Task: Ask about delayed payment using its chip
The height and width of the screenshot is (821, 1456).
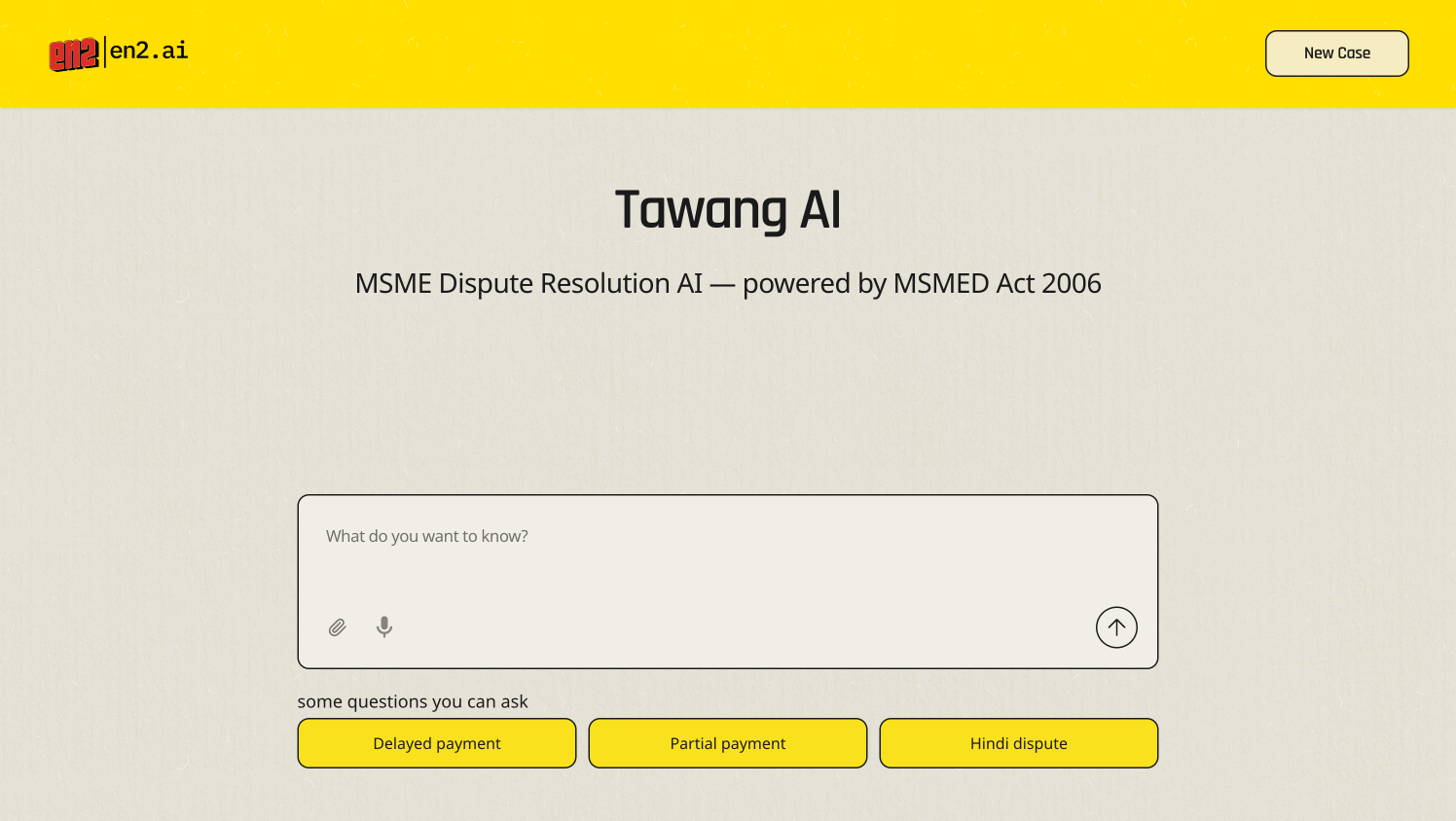Action: (x=436, y=742)
